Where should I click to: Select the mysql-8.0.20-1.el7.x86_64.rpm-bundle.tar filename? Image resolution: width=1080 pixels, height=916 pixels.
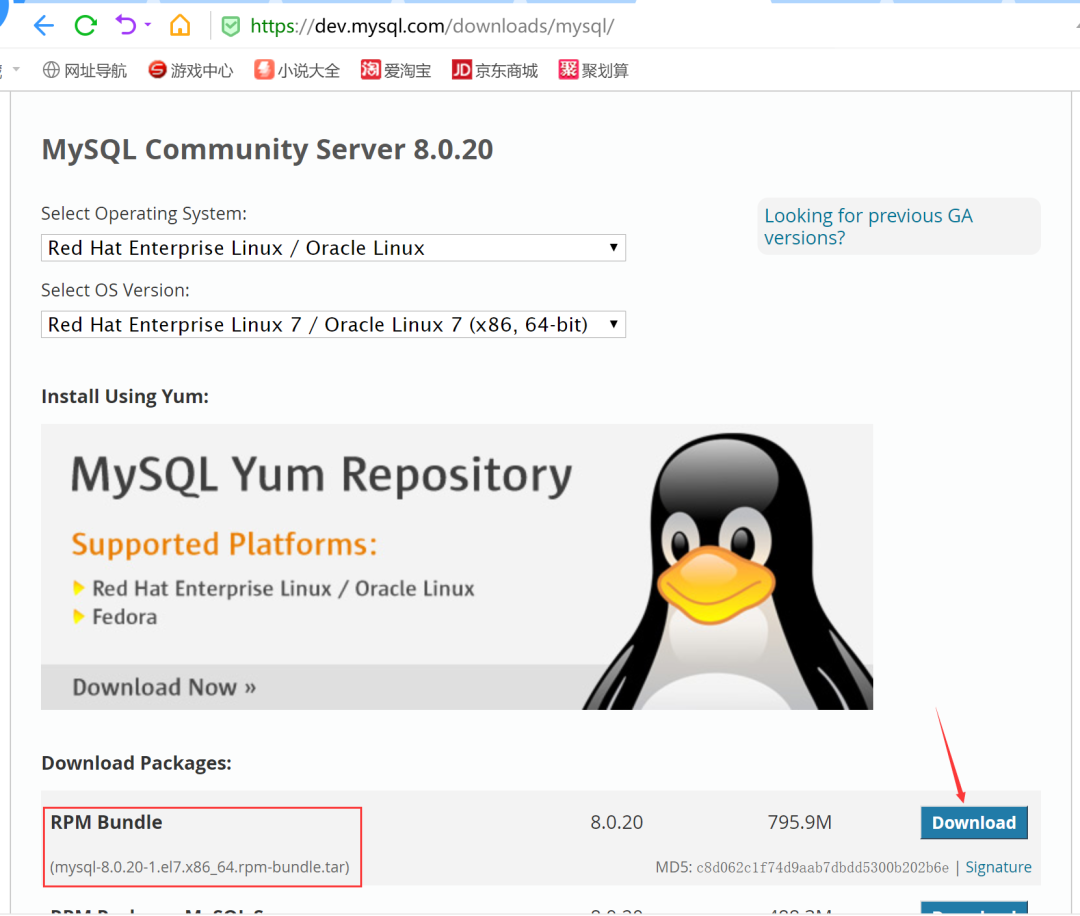click(200, 867)
